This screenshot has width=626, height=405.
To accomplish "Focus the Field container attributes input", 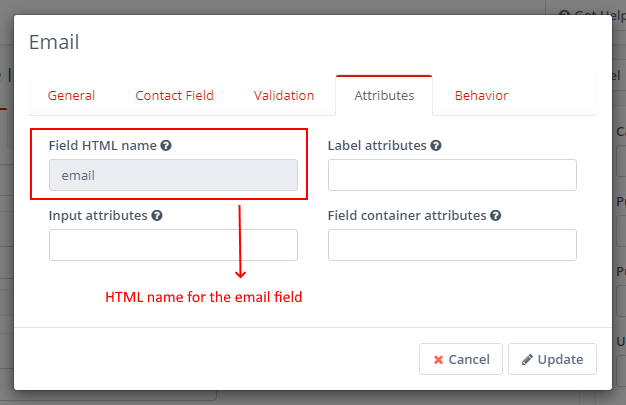I will 452,245.
